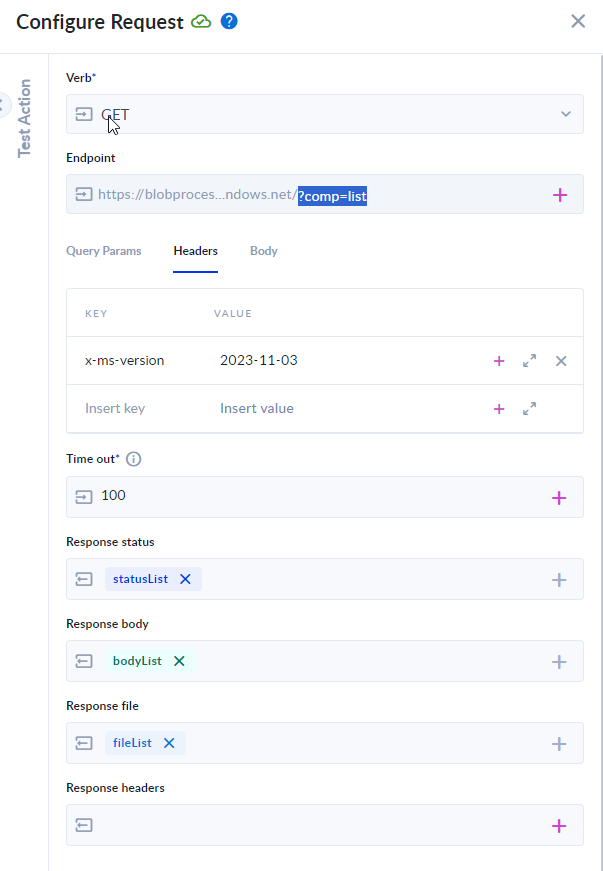Open help via the blue question mark icon
603x871 pixels.
pos(229,21)
